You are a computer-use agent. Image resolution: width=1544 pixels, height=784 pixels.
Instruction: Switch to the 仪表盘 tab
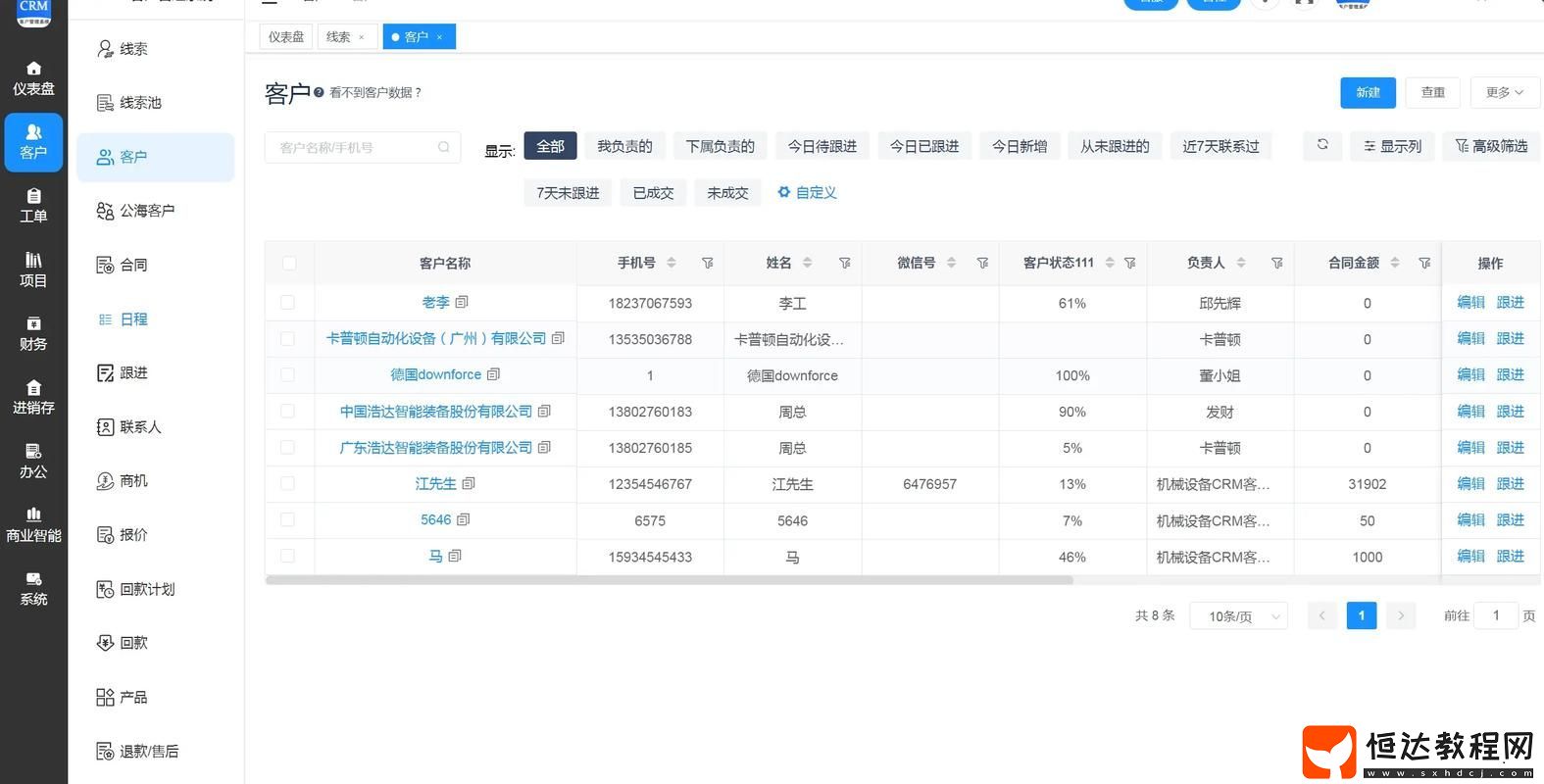[286, 37]
